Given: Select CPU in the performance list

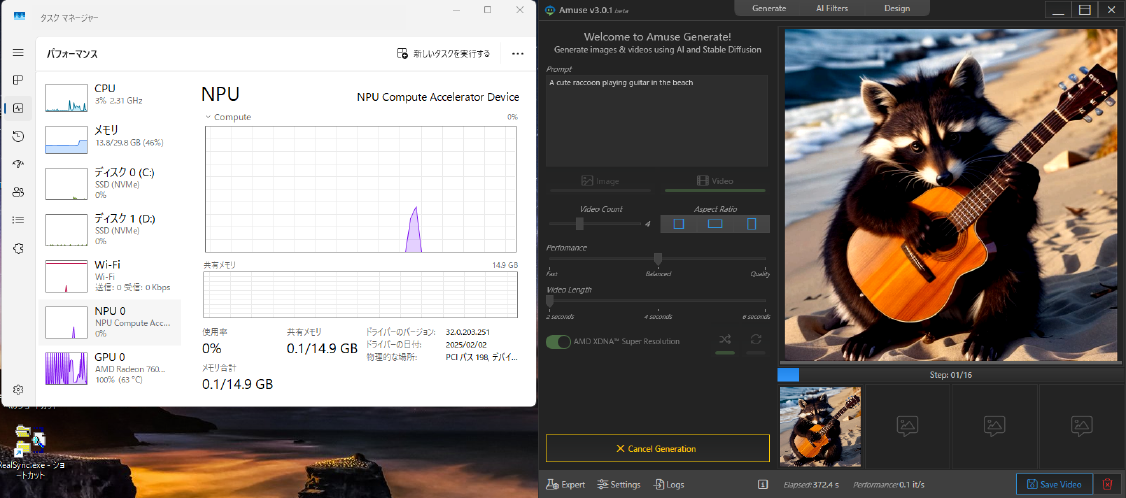Looking at the screenshot, I should point(109,96).
